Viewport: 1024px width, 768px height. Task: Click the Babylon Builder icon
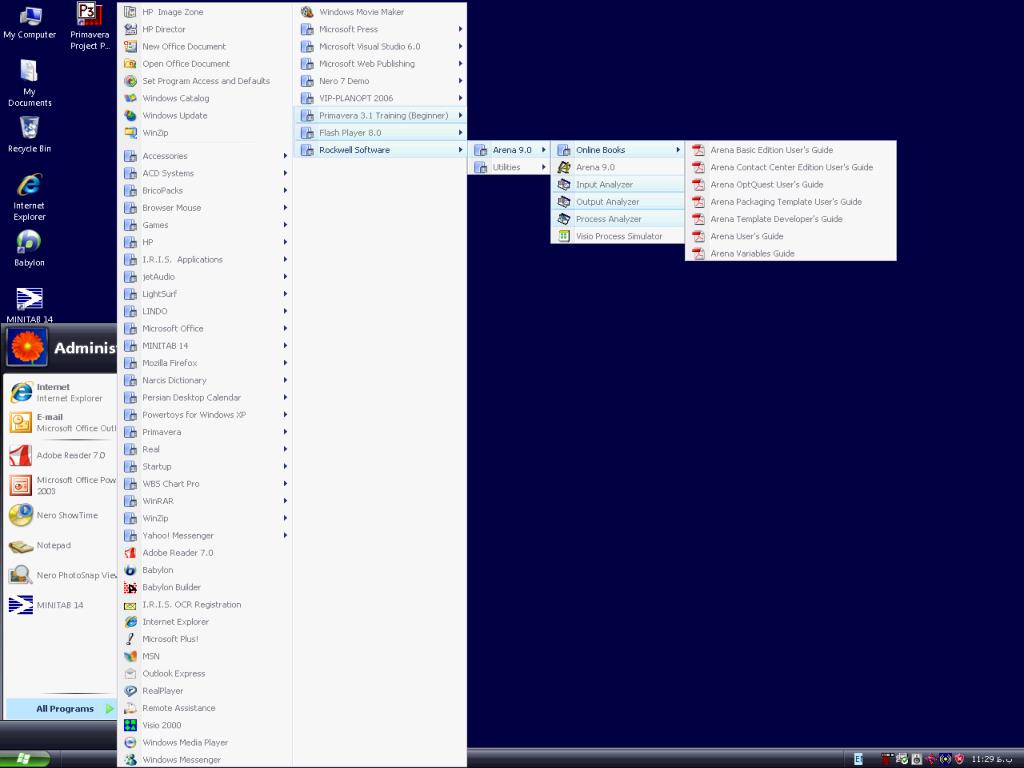point(131,587)
